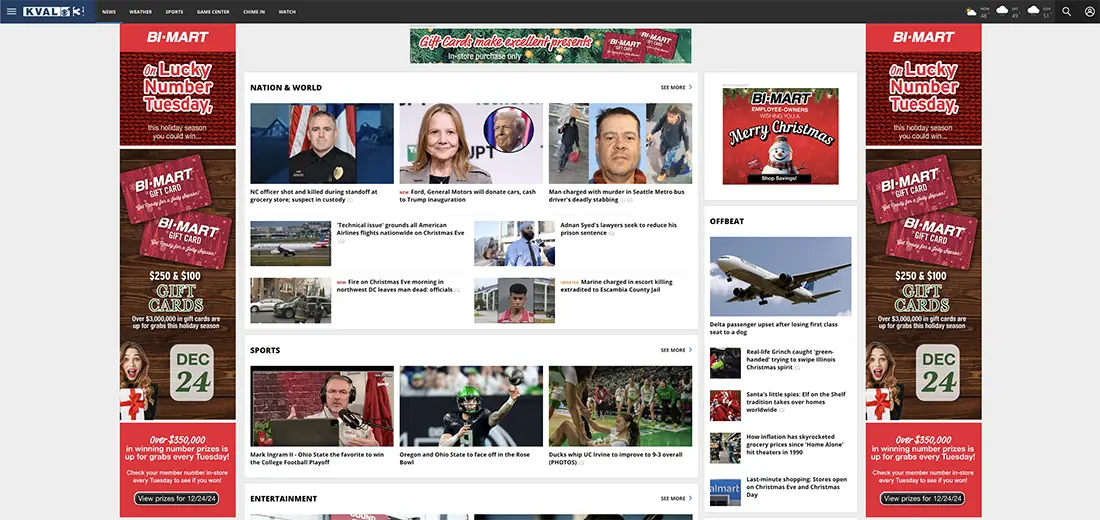Click the Marine extradited story thumbnail
The image size is (1100, 520).
point(514,300)
